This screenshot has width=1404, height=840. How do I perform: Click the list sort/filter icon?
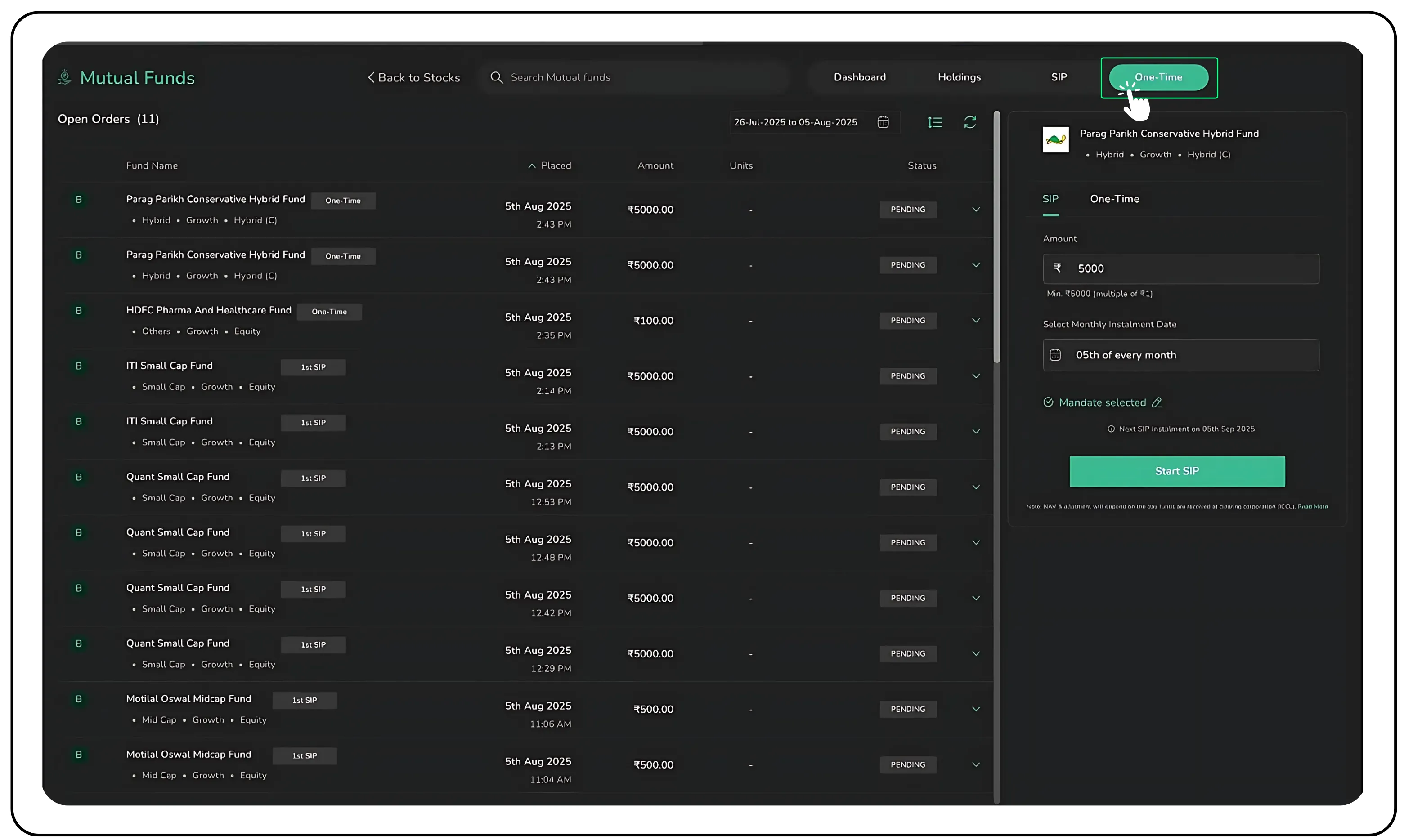[x=935, y=122]
